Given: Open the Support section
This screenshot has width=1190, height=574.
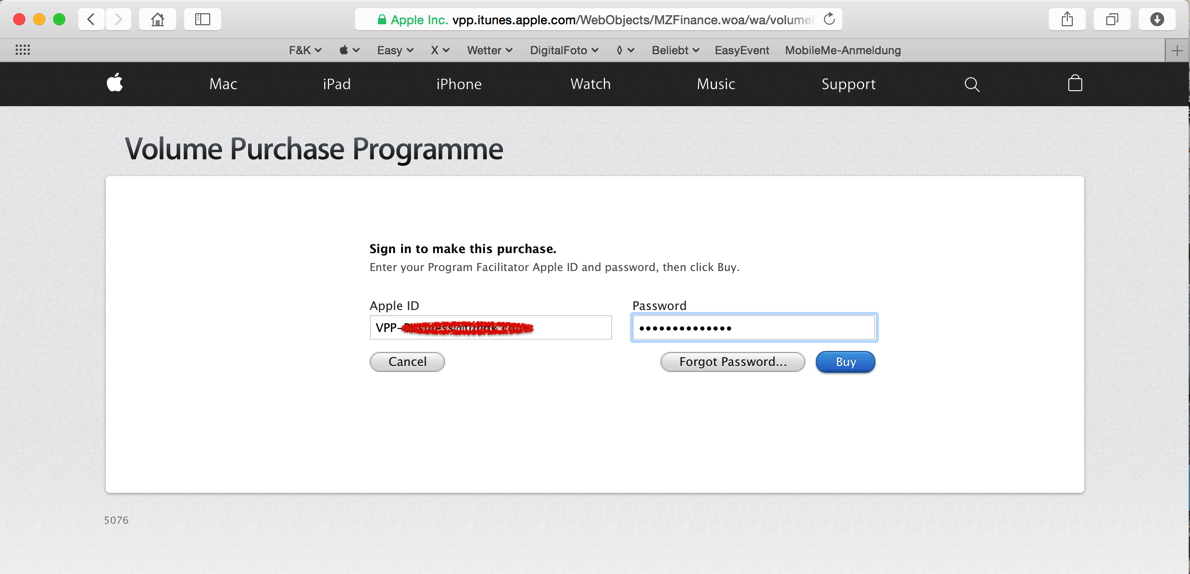Looking at the screenshot, I should pos(848,84).
